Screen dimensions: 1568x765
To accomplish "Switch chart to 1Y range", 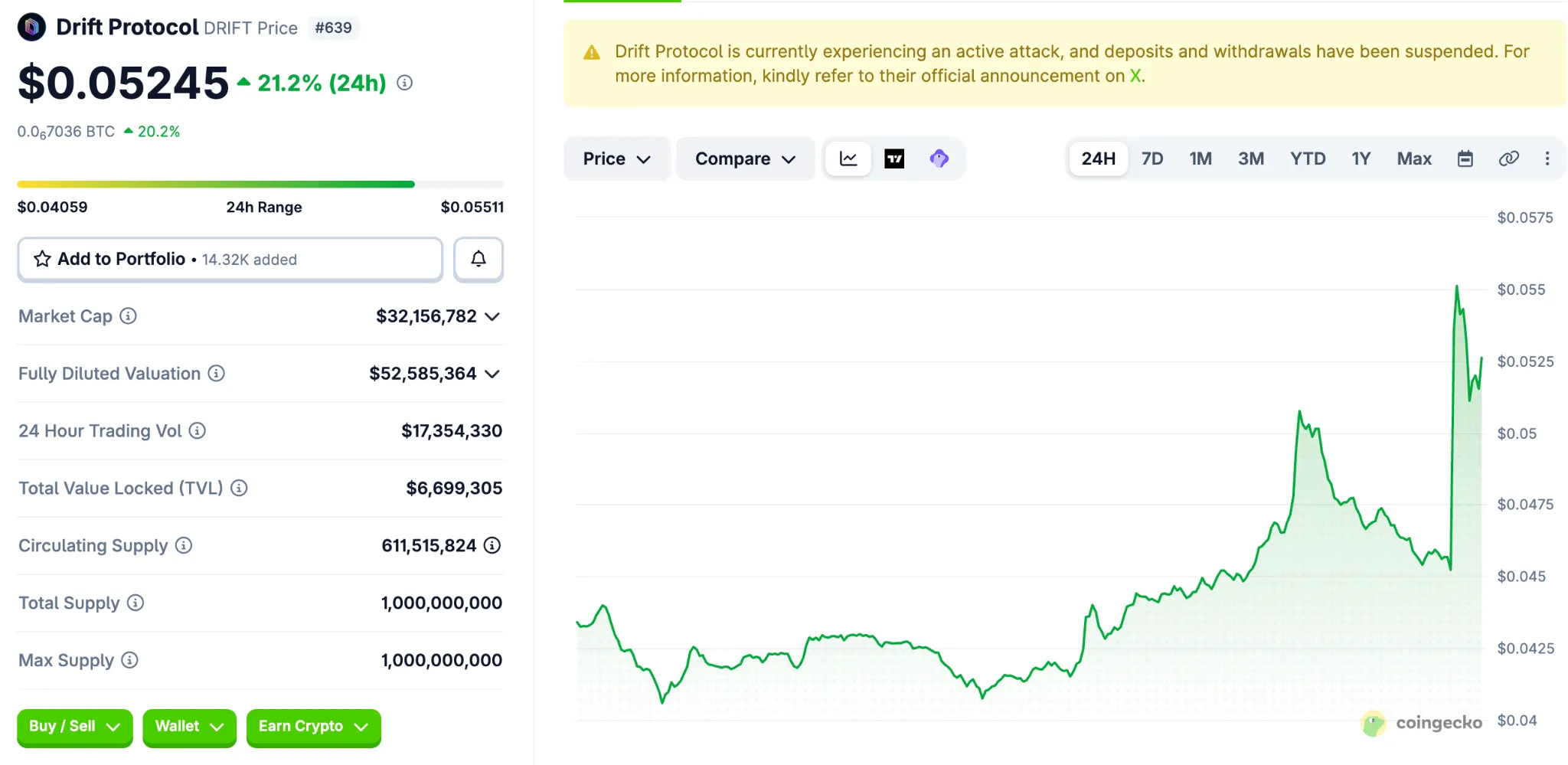I will point(1361,159).
